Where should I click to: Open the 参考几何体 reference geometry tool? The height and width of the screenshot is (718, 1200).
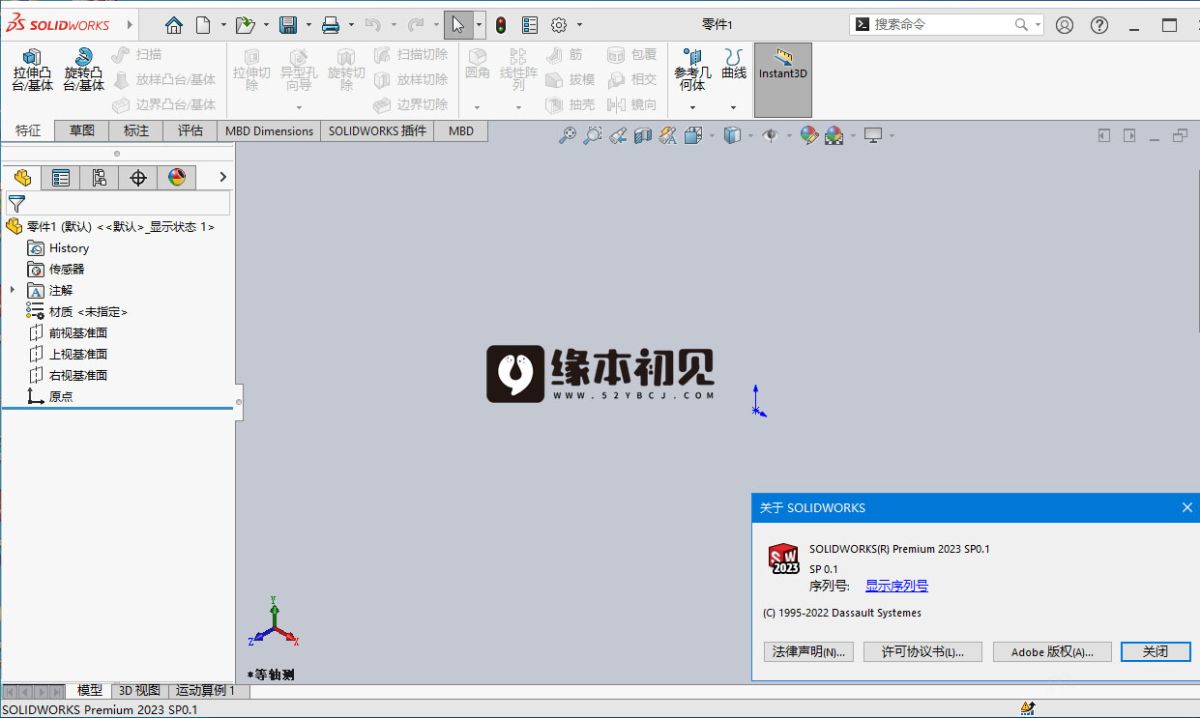(x=692, y=70)
